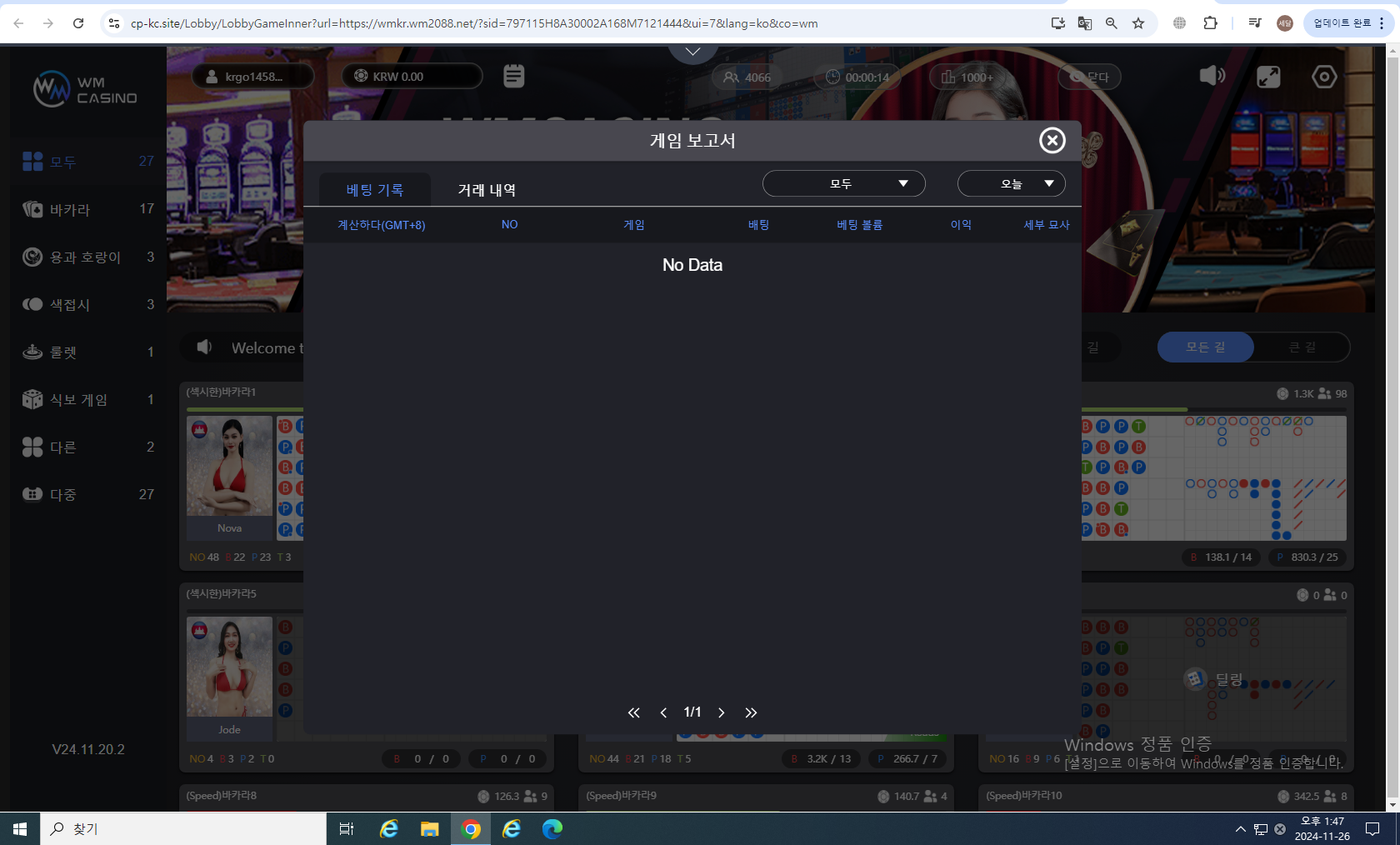Mute the casino sound speaker icon
Screen dimensions: 1400x845
tap(1212, 77)
